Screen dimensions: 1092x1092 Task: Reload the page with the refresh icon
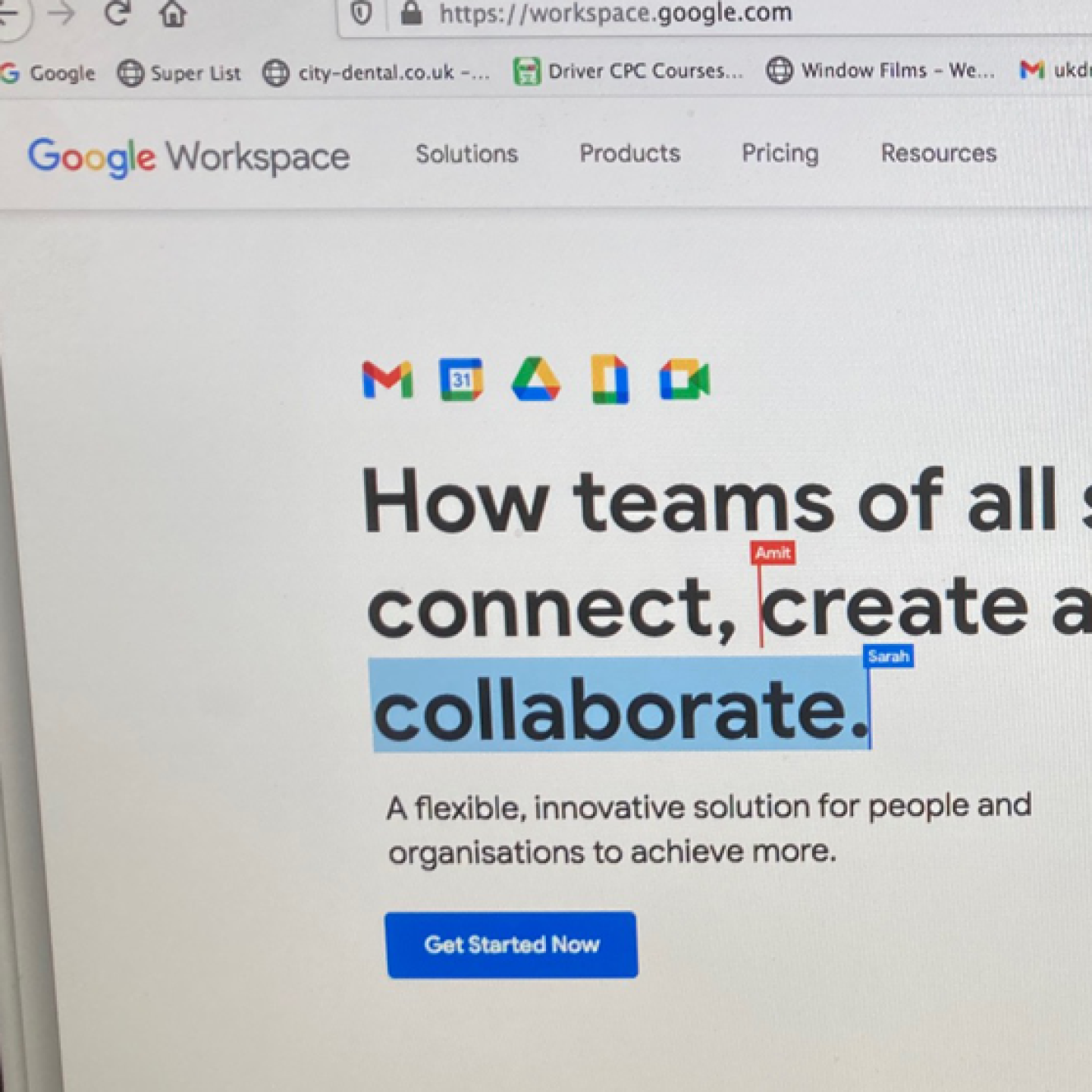pos(117,12)
